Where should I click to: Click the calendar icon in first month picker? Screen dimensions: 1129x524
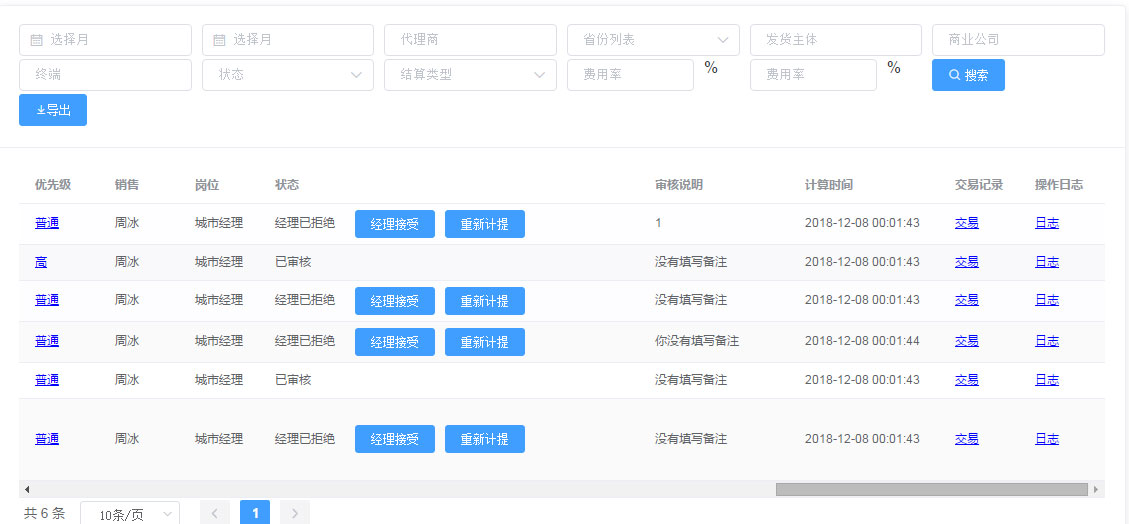pos(36,40)
